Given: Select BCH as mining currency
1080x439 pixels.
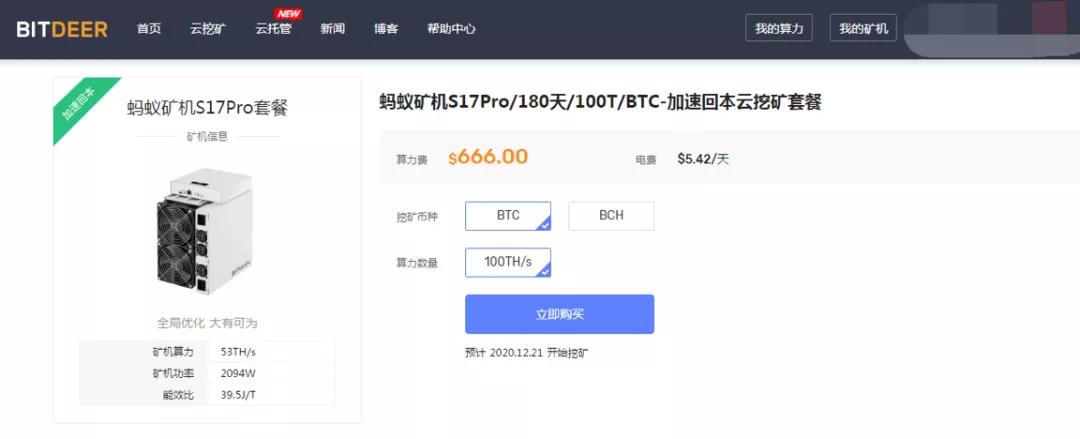Looking at the screenshot, I should 611,216.
